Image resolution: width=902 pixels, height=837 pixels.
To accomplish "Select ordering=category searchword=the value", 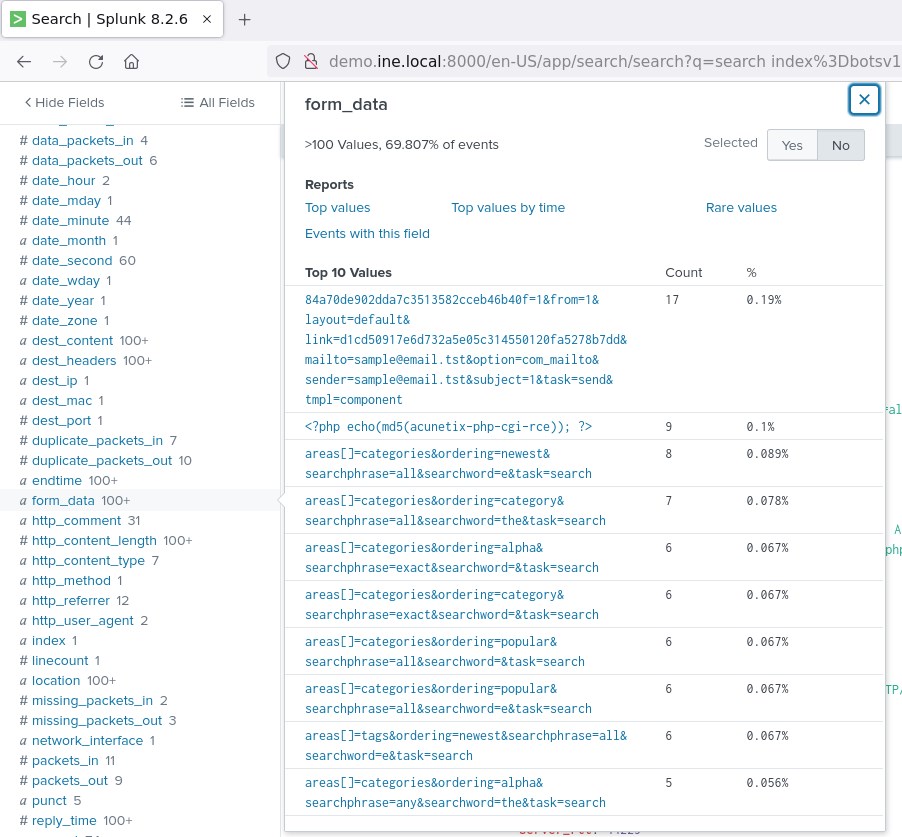I will point(455,510).
